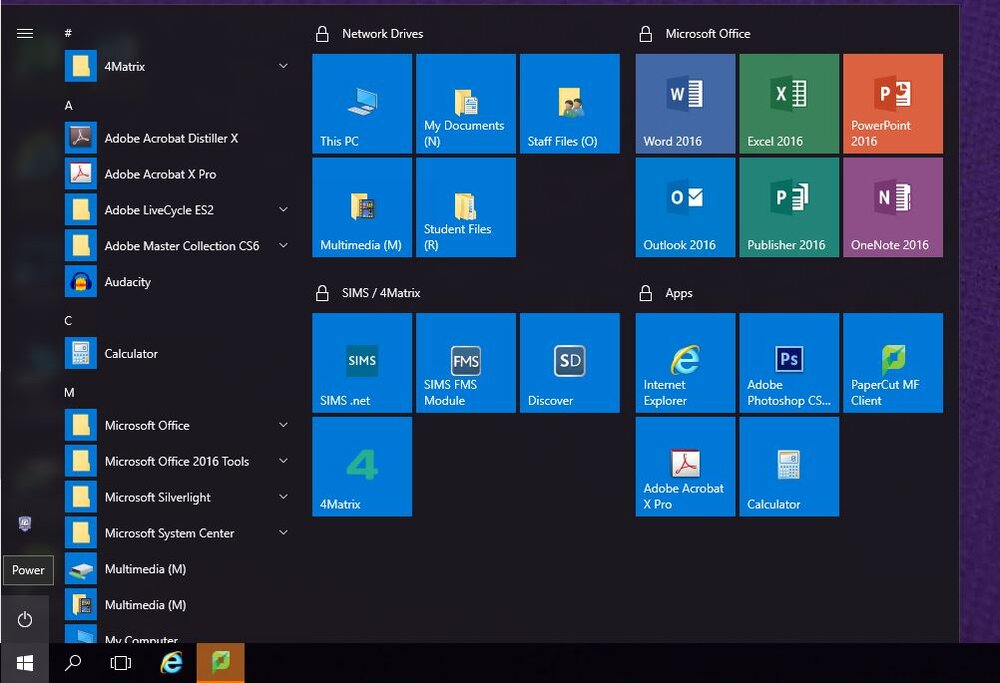Open Task View on the taskbar
This screenshot has height=683, width=1000.
pos(121,663)
